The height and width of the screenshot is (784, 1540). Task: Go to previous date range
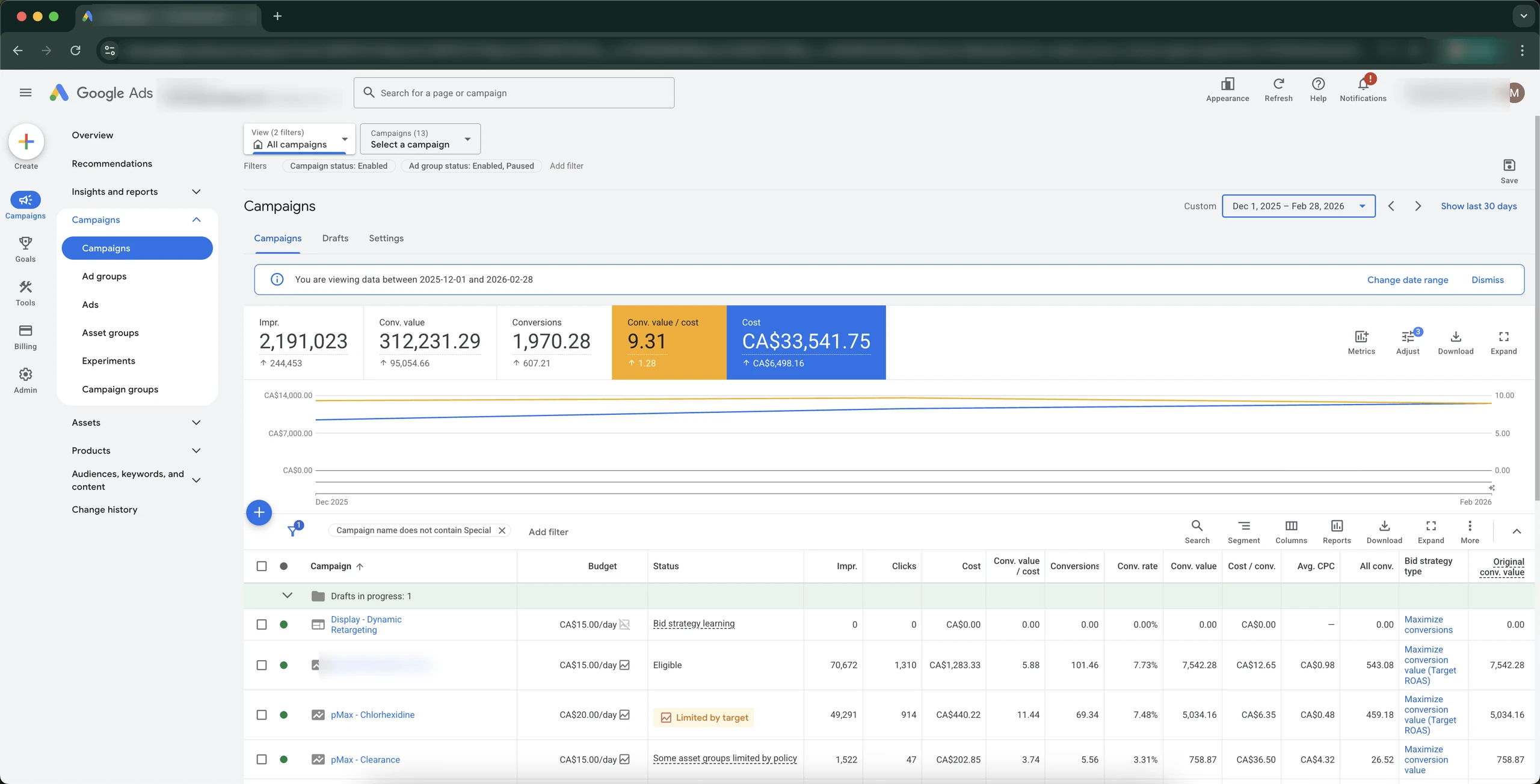click(x=1391, y=206)
